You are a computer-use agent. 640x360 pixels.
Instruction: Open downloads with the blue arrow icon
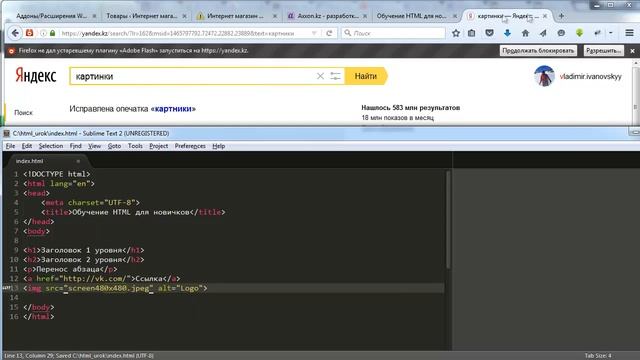pyautogui.click(x=507, y=33)
